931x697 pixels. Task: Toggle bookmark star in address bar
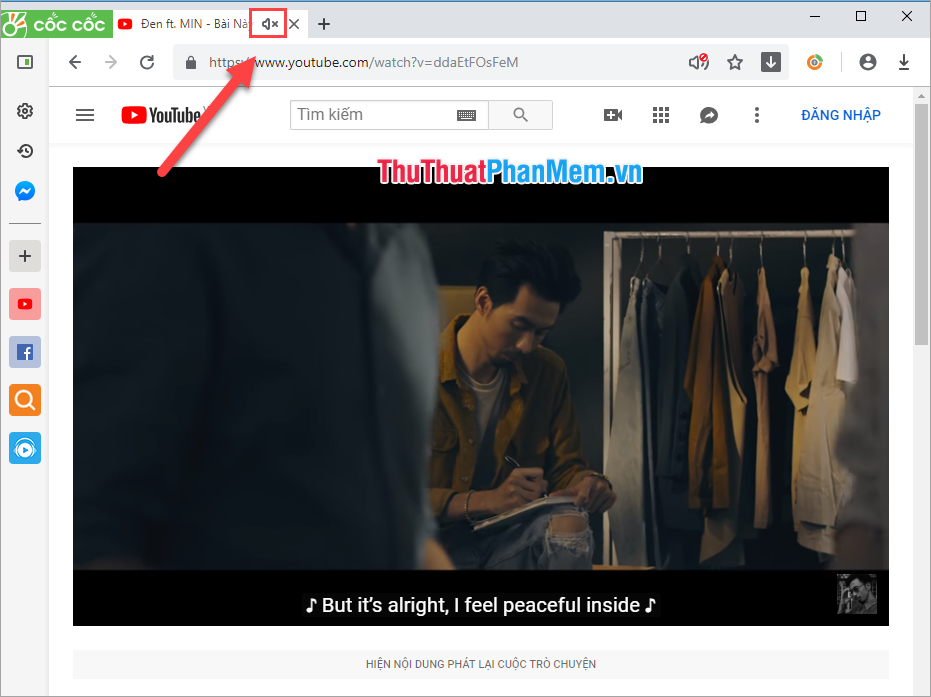tap(735, 62)
